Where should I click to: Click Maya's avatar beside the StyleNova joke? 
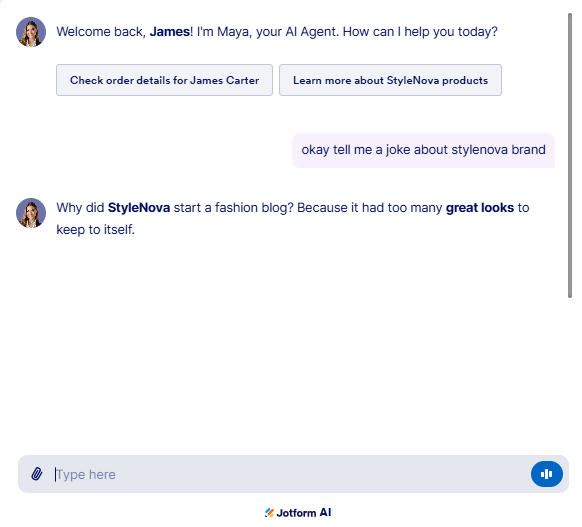[x=31, y=213]
